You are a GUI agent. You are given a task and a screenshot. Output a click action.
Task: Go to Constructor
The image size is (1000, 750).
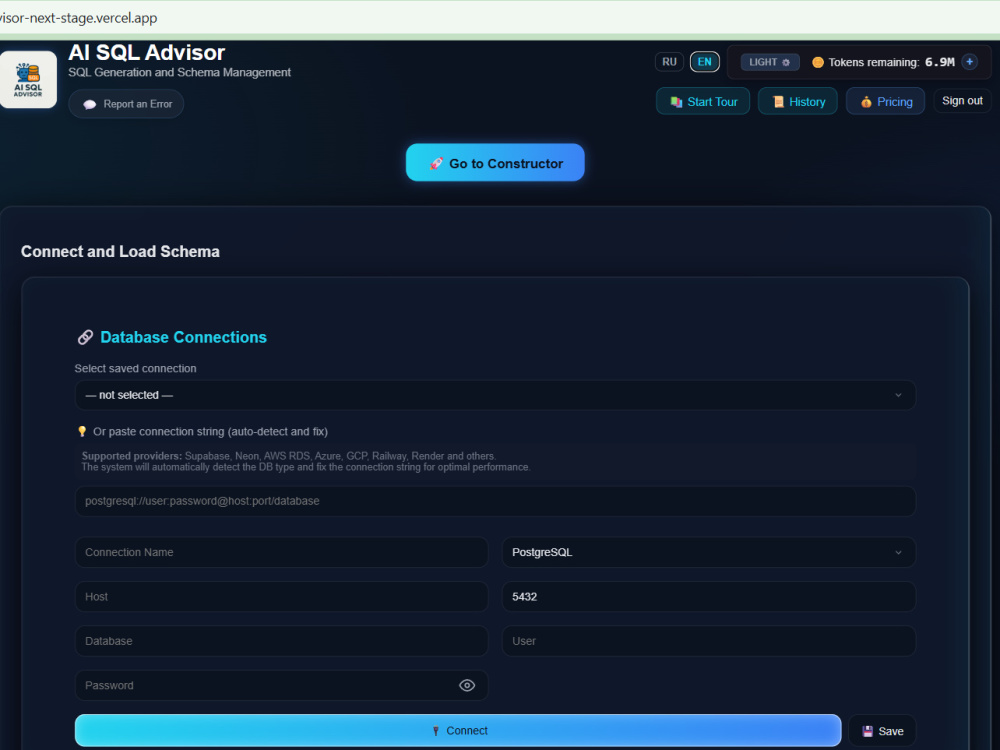(496, 163)
